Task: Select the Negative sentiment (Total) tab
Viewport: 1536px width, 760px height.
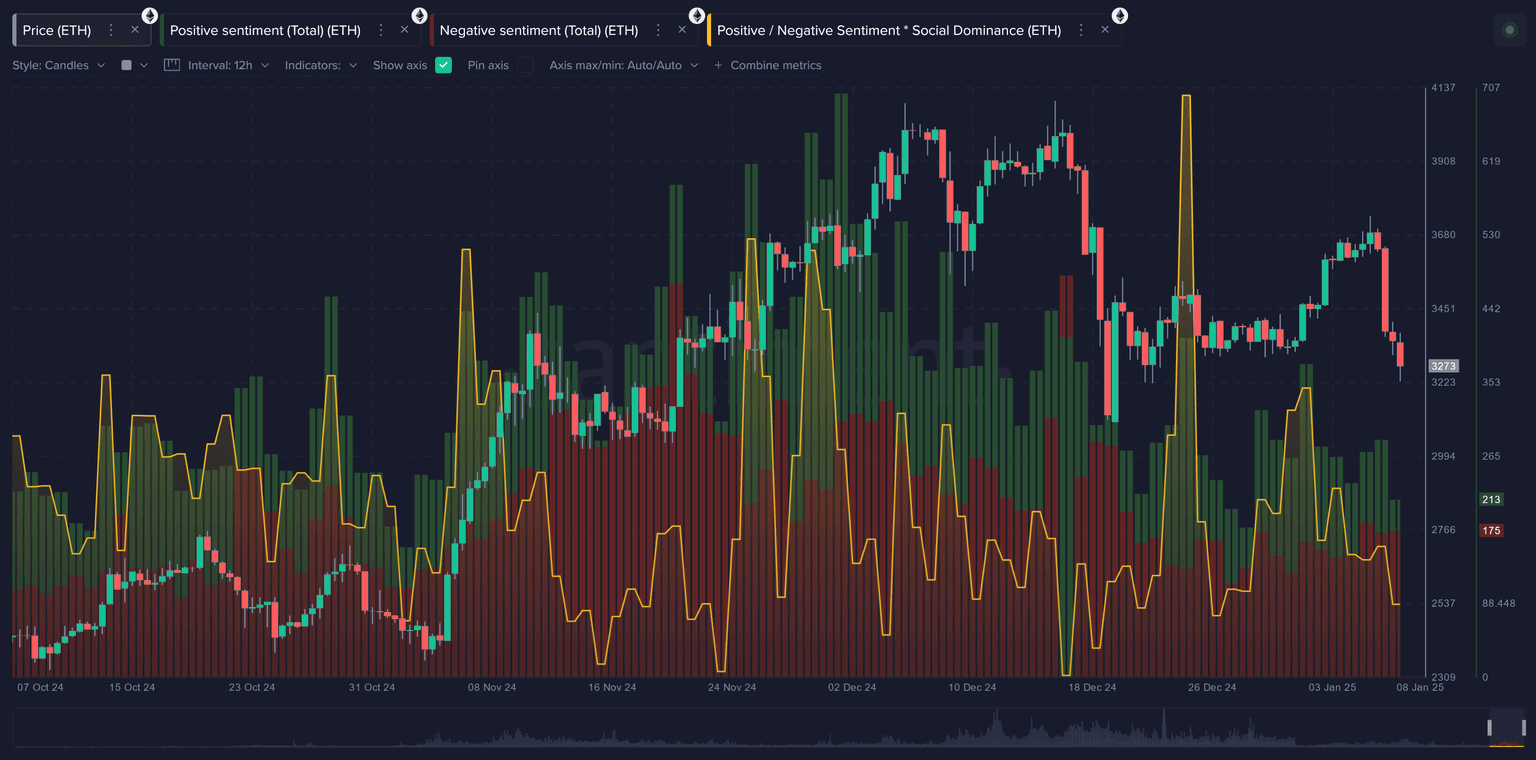Action: click(x=538, y=30)
